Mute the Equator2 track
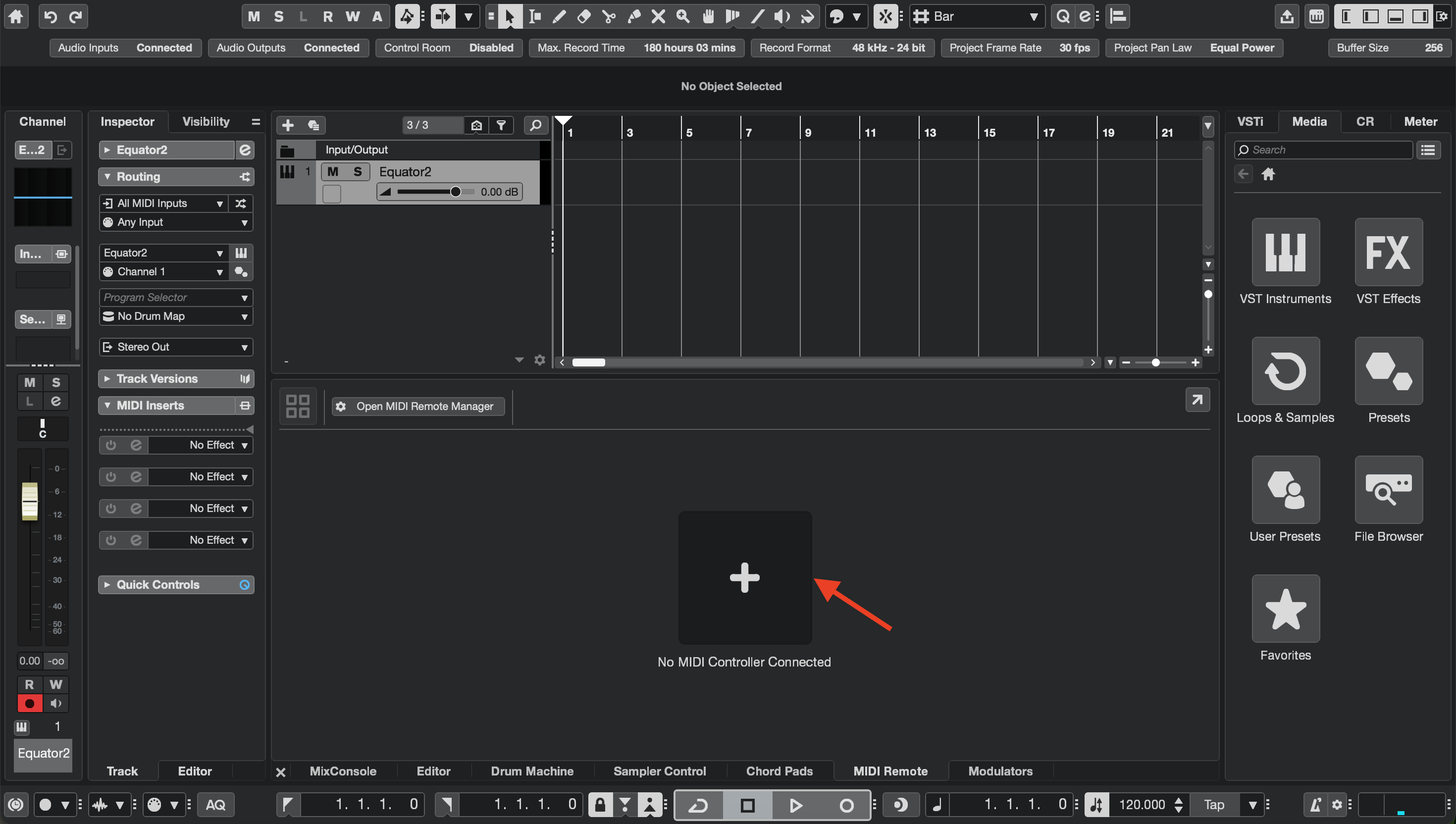 click(333, 171)
